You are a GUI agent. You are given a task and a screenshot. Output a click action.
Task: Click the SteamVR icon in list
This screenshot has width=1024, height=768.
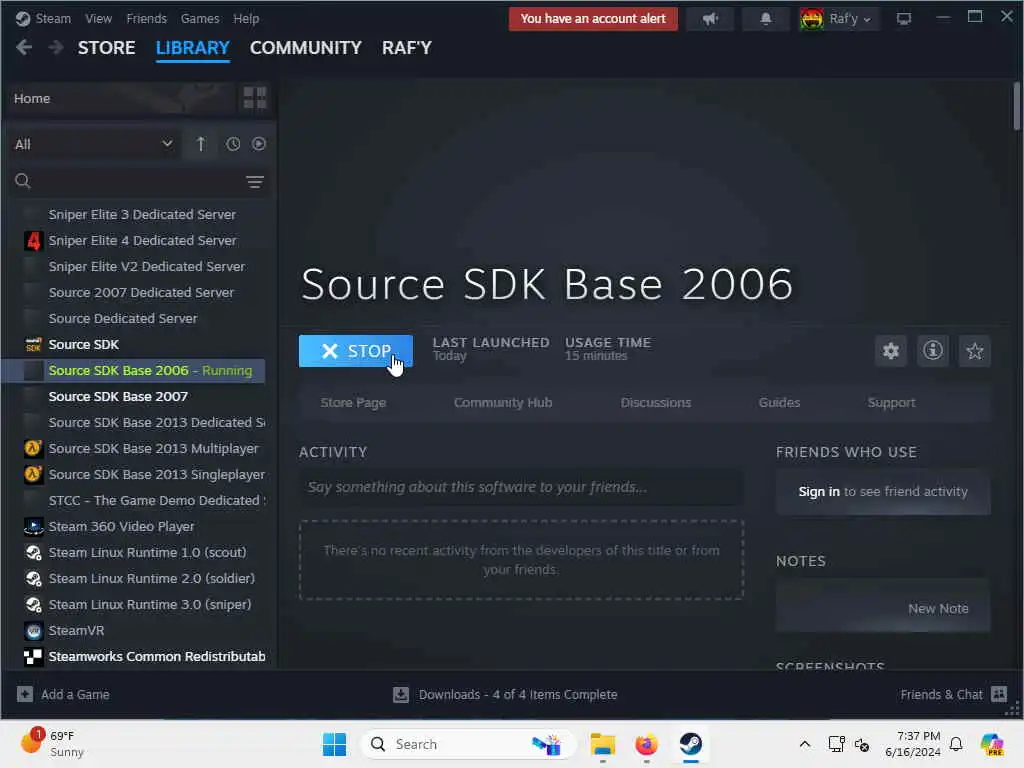[33, 631]
